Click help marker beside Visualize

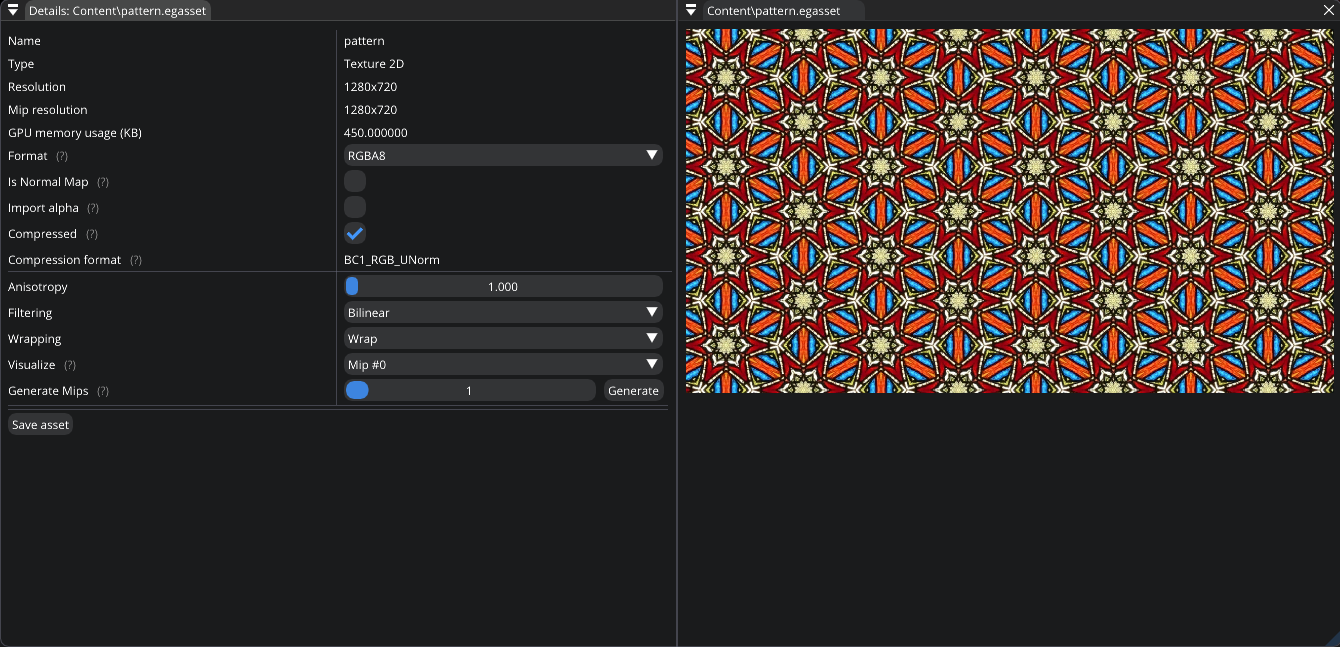(x=70, y=365)
